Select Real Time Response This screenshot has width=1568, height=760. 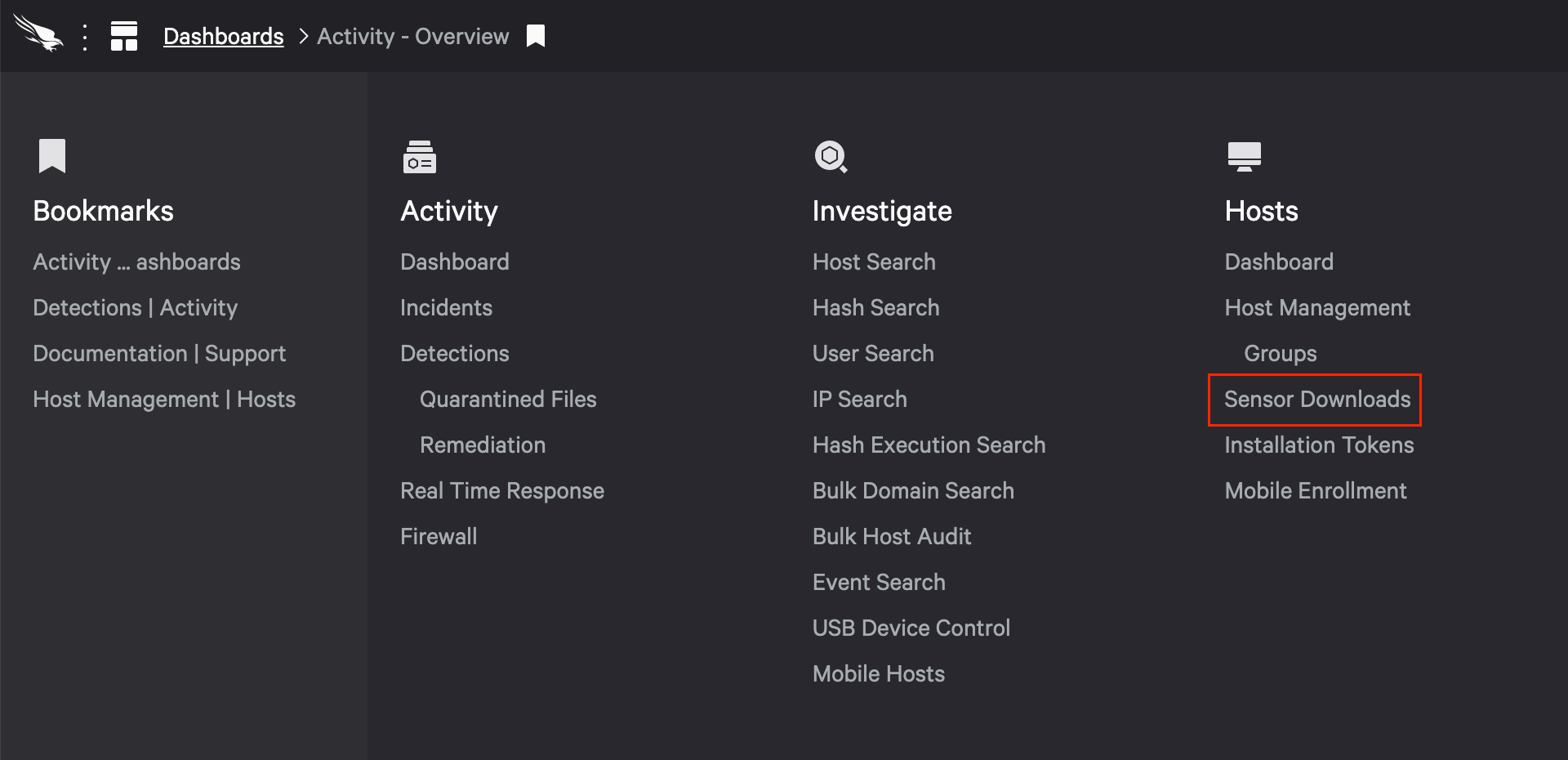point(501,491)
